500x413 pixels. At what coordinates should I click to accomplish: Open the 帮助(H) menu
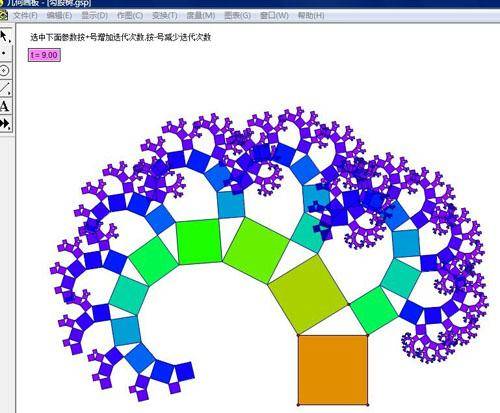tap(311, 16)
